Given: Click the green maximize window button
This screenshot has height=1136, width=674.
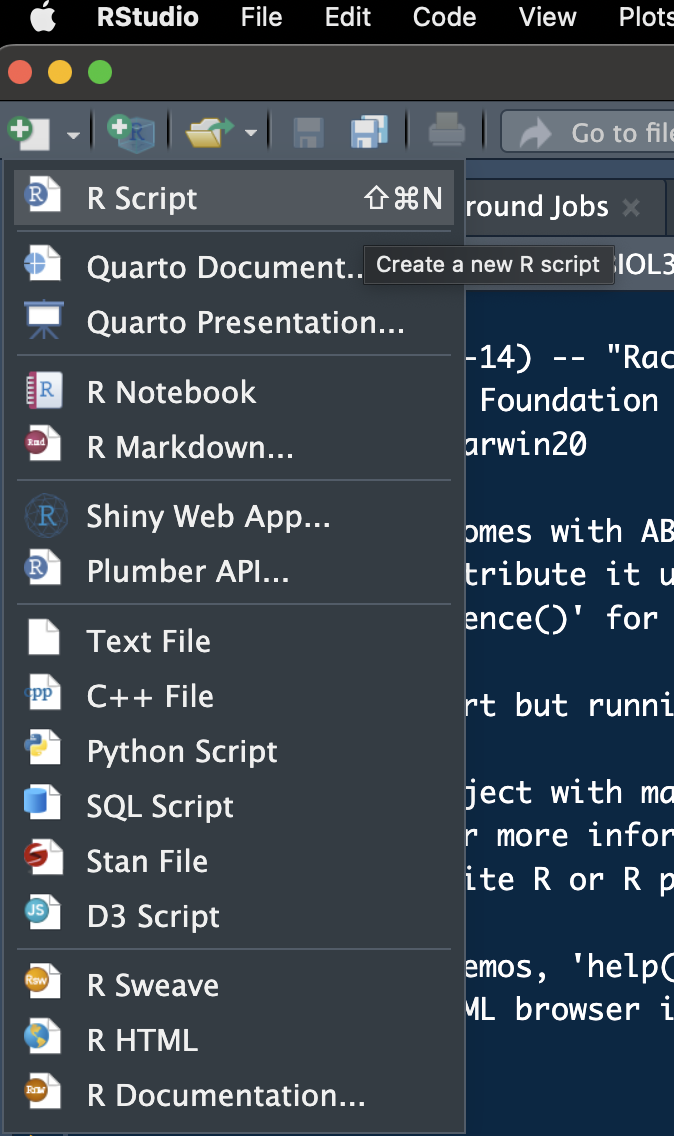Looking at the screenshot, I should pyautogui.click(x=100, y=72).
